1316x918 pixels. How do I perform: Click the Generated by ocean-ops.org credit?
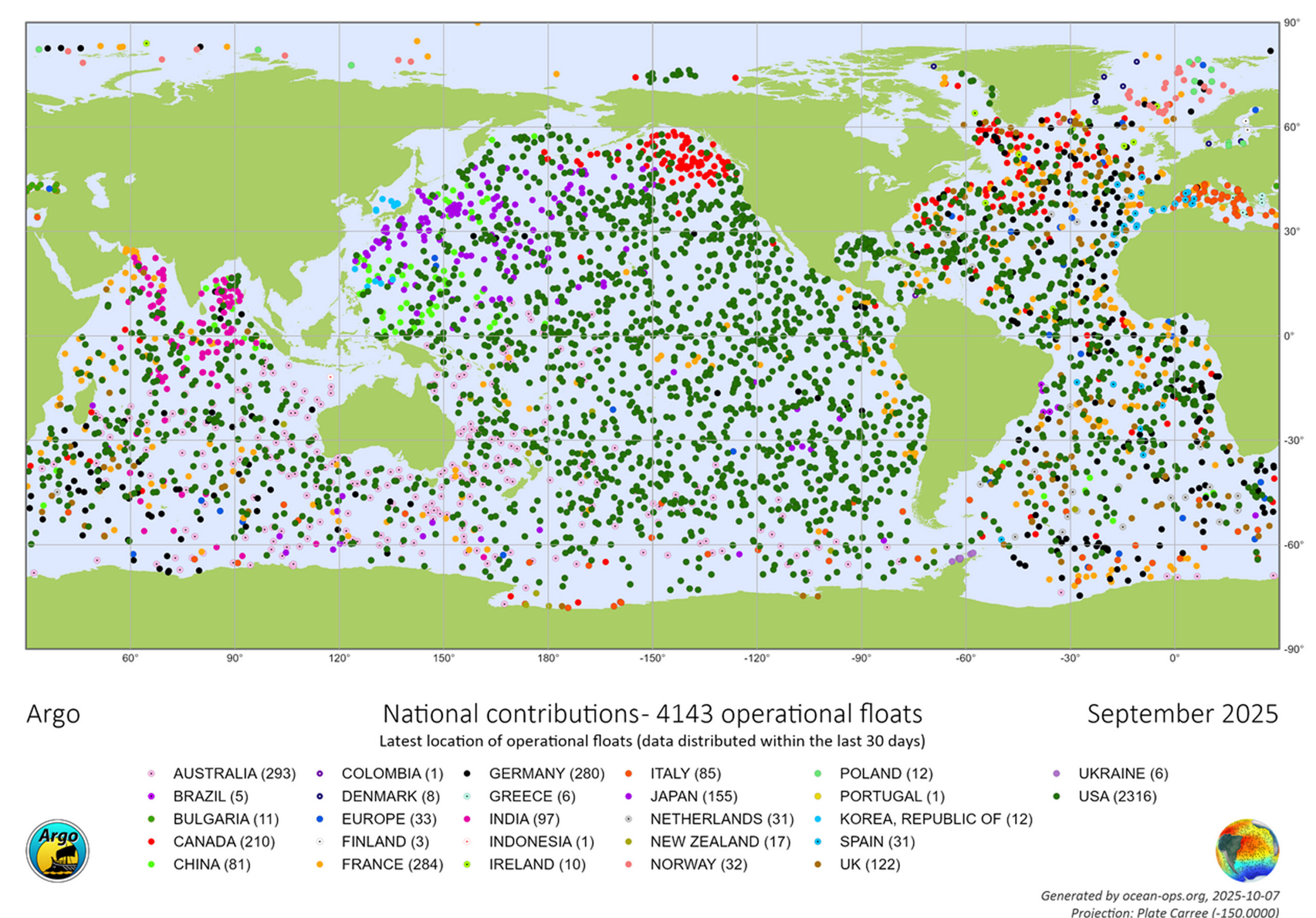coord(1160,896)
